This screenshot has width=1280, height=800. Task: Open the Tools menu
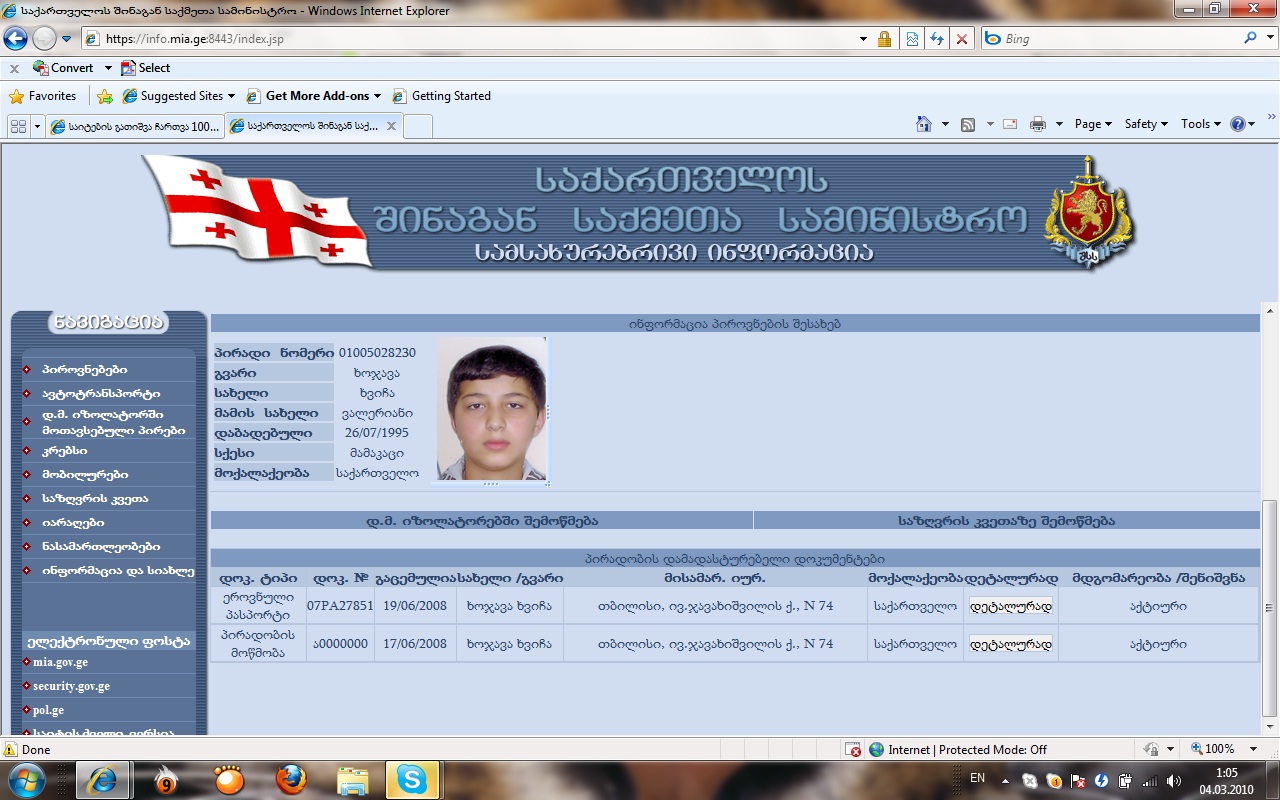click(x=1200, y=124)
